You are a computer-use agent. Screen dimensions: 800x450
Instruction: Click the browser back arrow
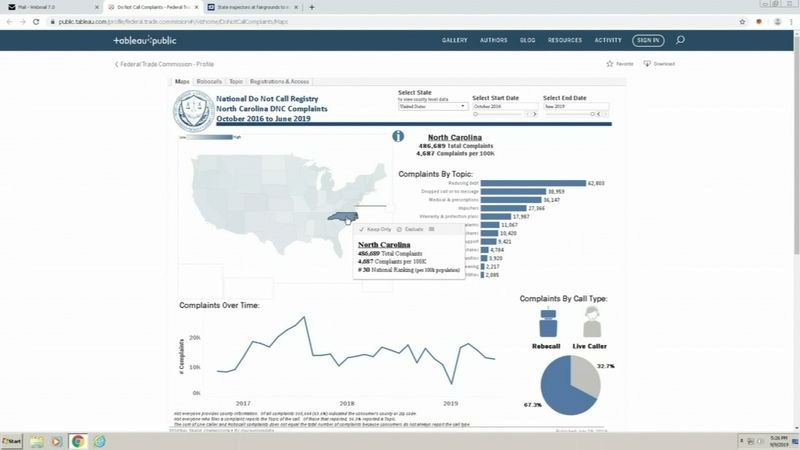click(9, 21)
